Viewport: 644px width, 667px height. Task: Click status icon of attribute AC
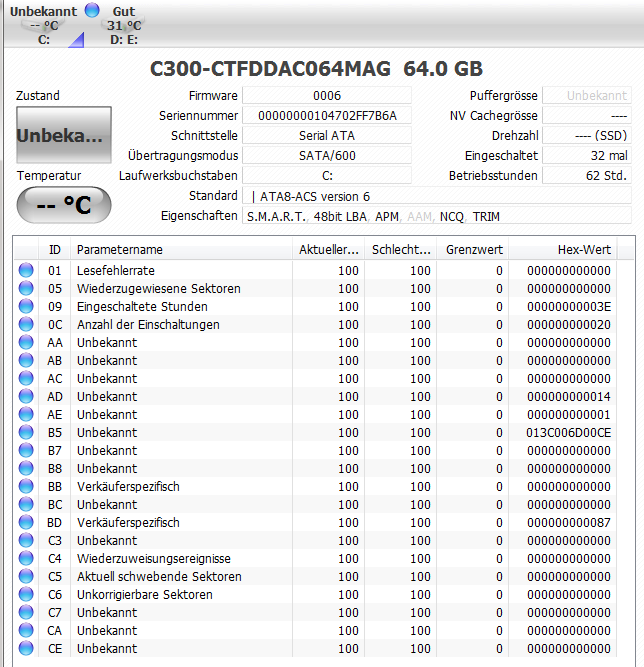click(x=26, y=378)
